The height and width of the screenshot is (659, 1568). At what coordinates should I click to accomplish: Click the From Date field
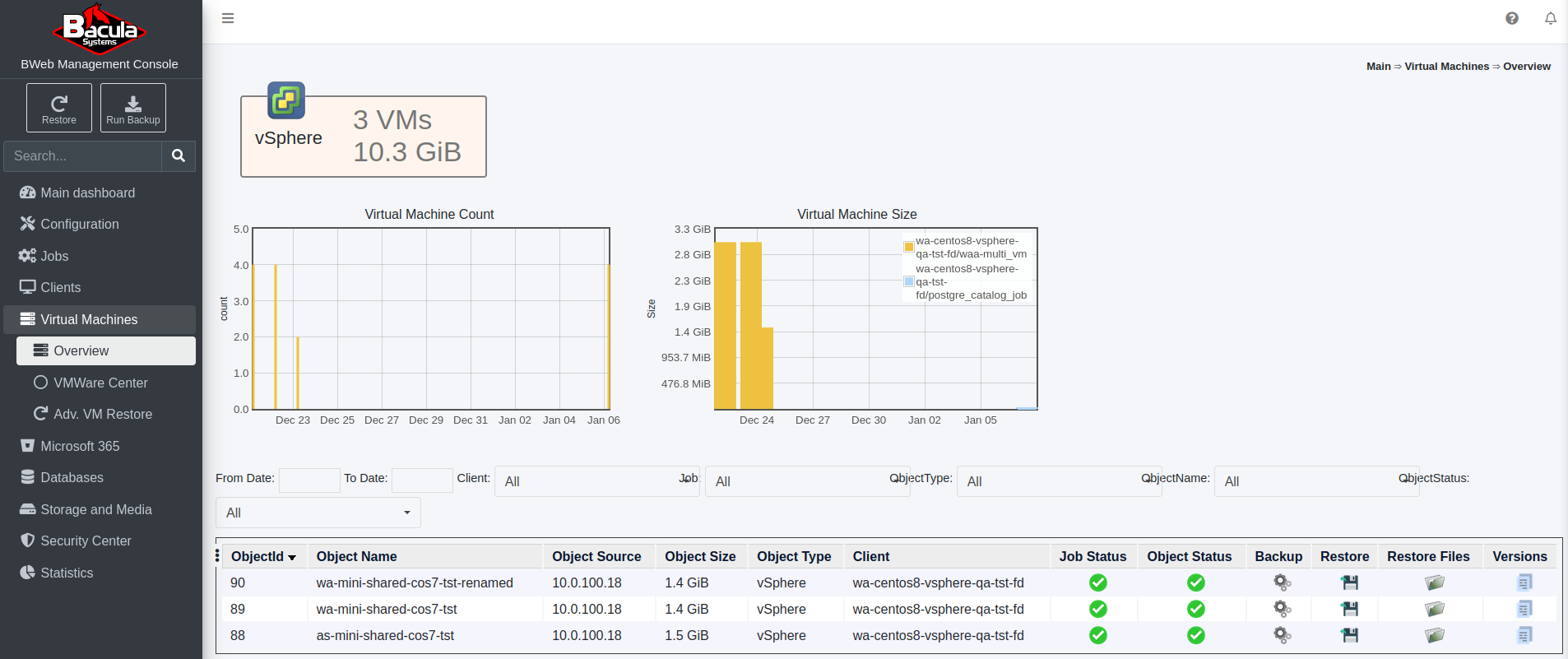(309, 480)
